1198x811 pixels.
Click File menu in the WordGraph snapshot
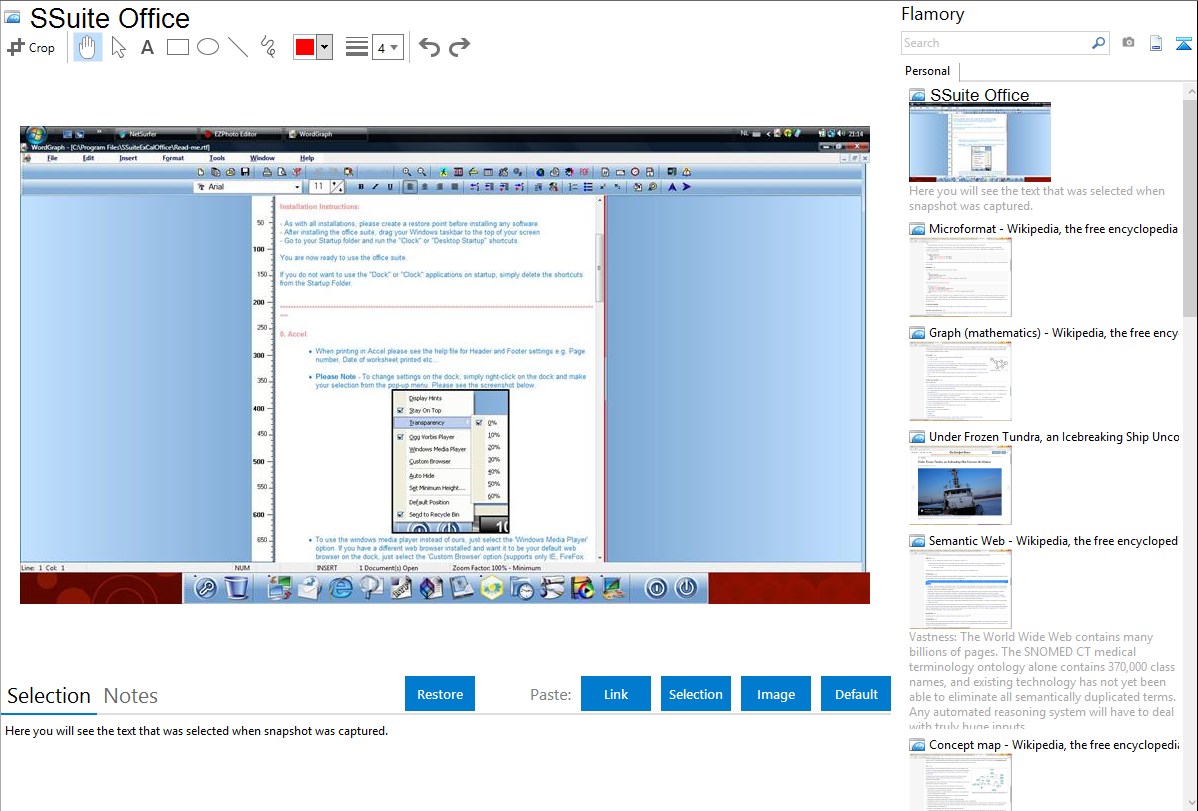tap(52, 158)
